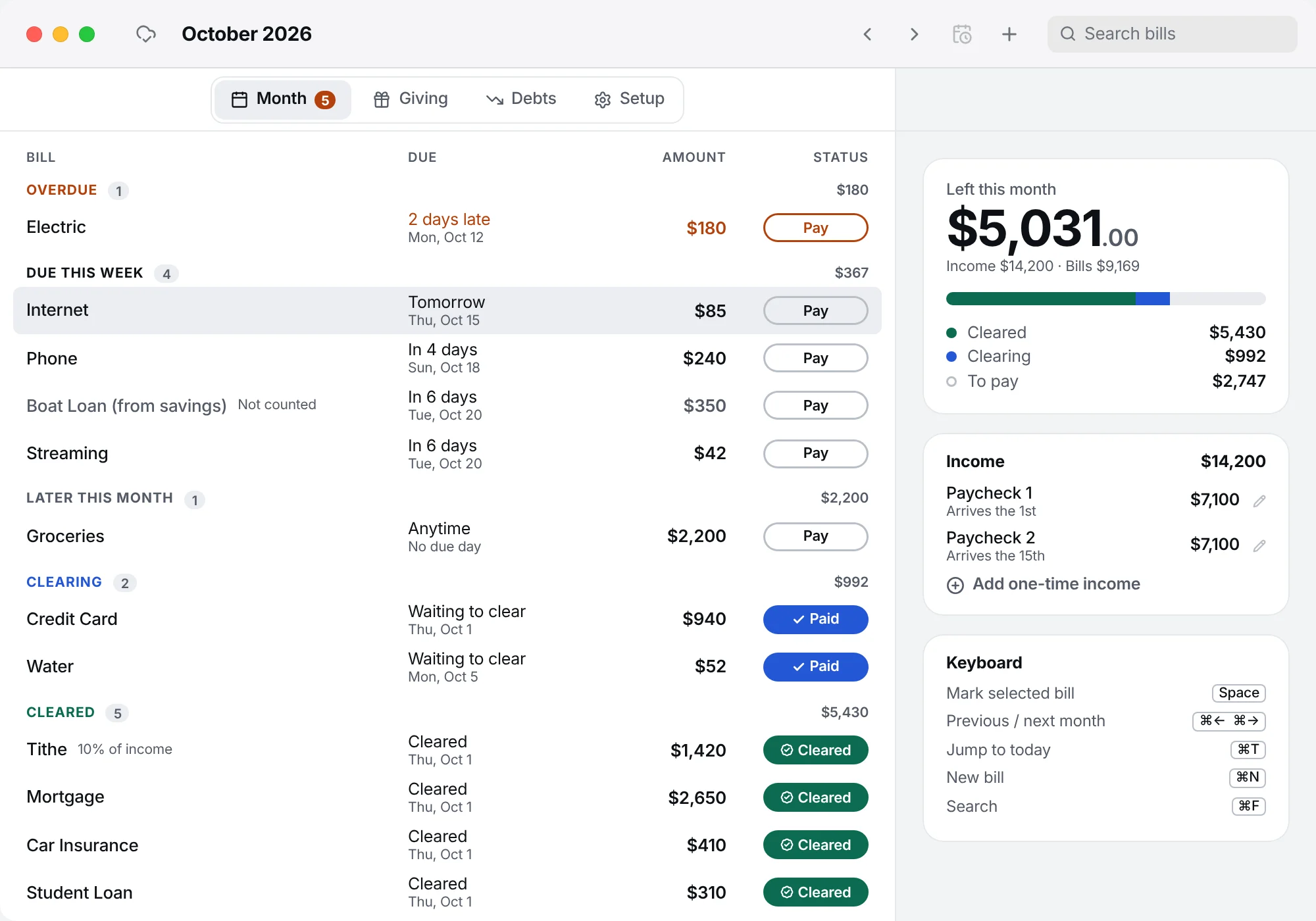The image size is (1316, 921).
Task: Select the Internet bill row
Action: [x=447, y=311]
